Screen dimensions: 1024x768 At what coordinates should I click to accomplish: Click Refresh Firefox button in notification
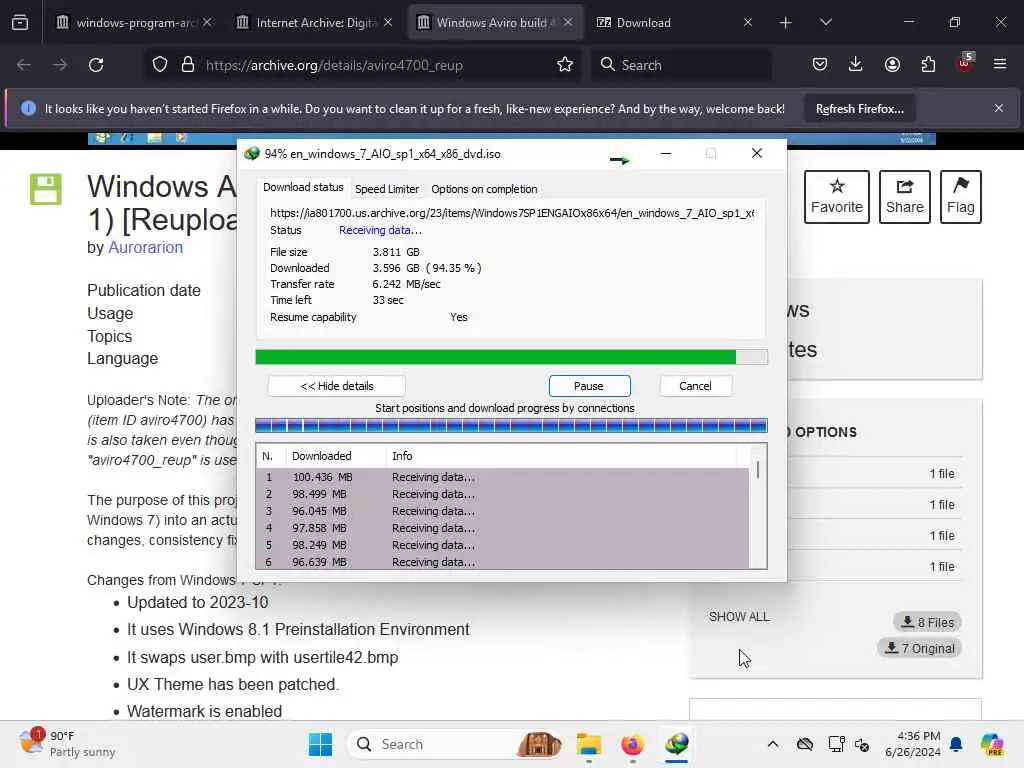click(859, 108)
